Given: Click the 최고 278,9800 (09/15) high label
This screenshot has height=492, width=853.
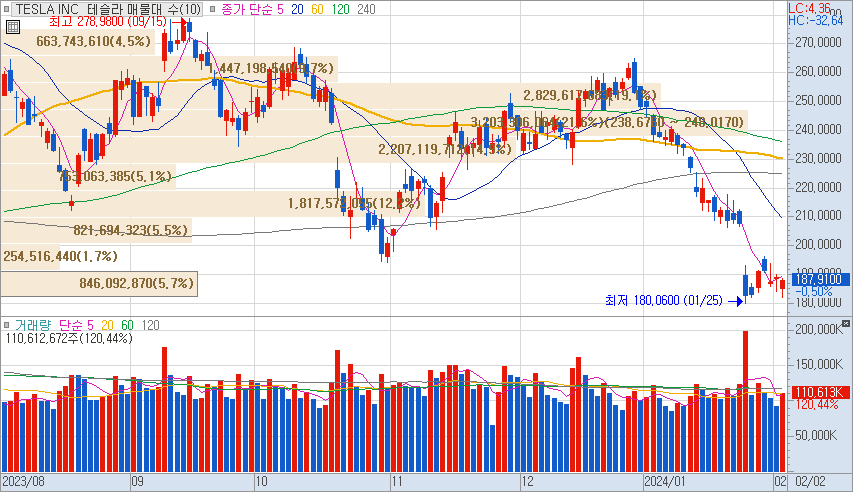Looking at the screenshot, I should [x=107, y=22].
